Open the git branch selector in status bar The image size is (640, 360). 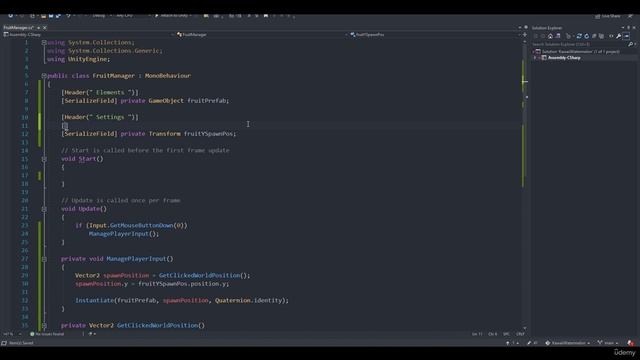click(608, 343)
